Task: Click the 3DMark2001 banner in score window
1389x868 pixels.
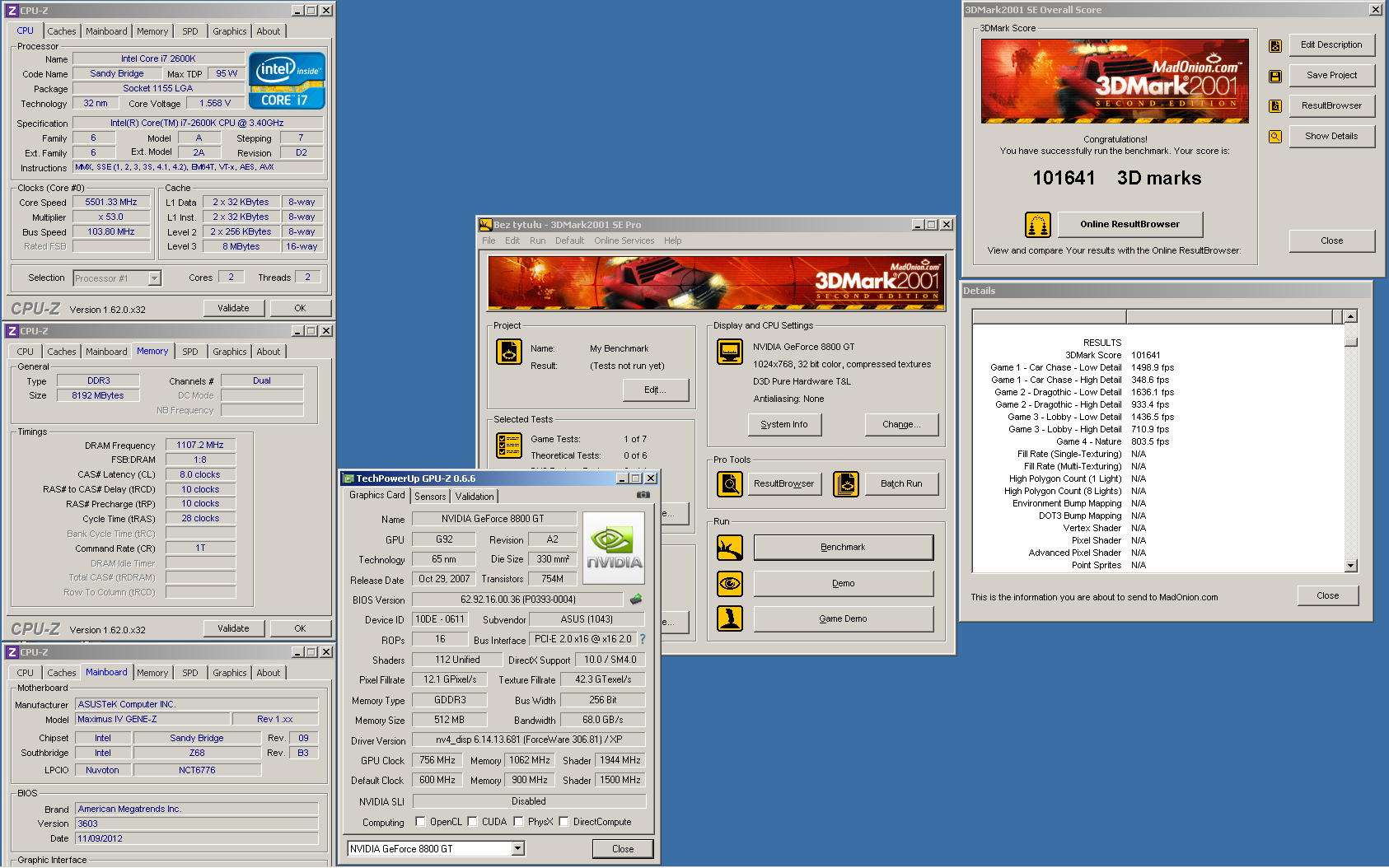Action: [1115, 81]
